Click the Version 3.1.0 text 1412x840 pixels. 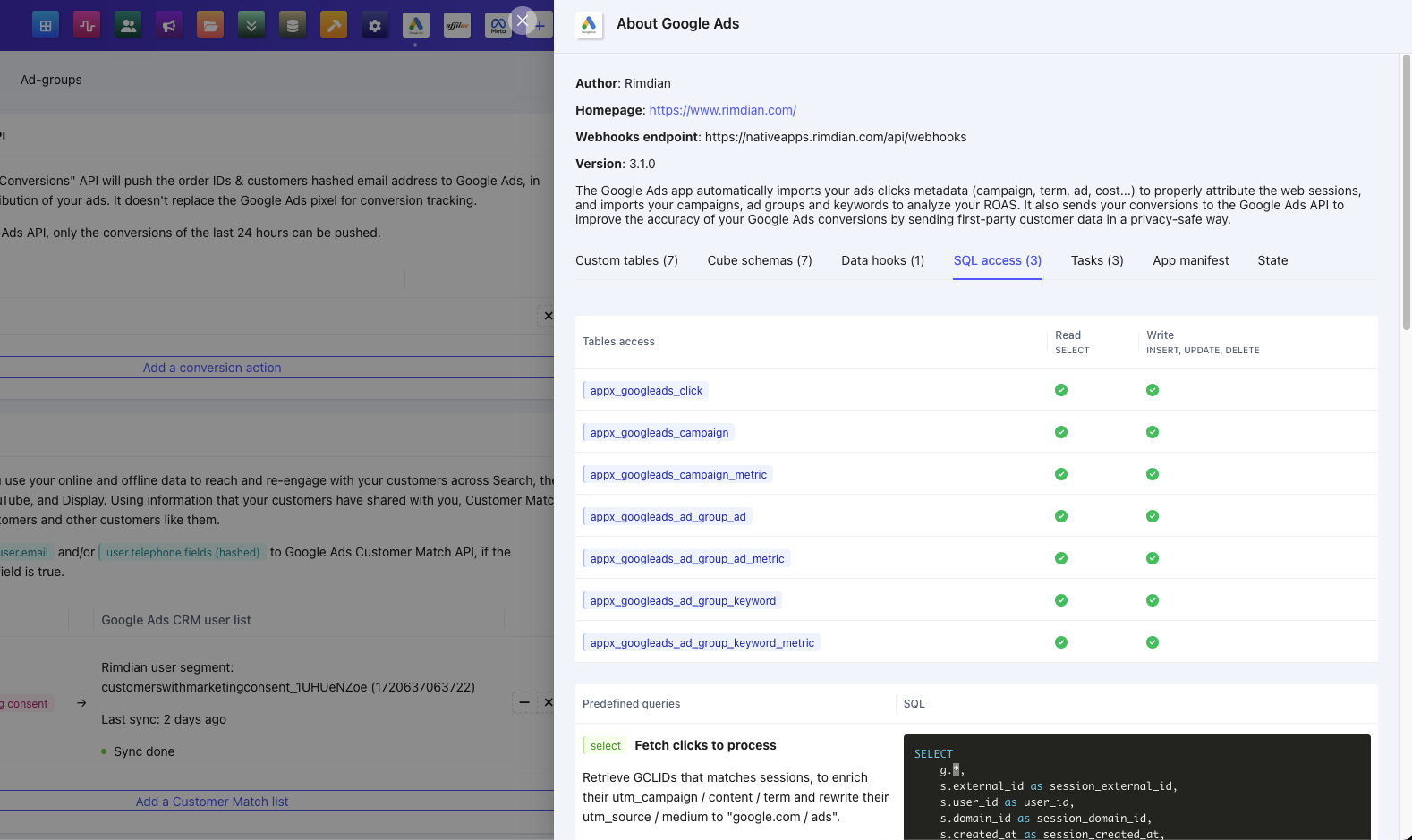point(616,164)
